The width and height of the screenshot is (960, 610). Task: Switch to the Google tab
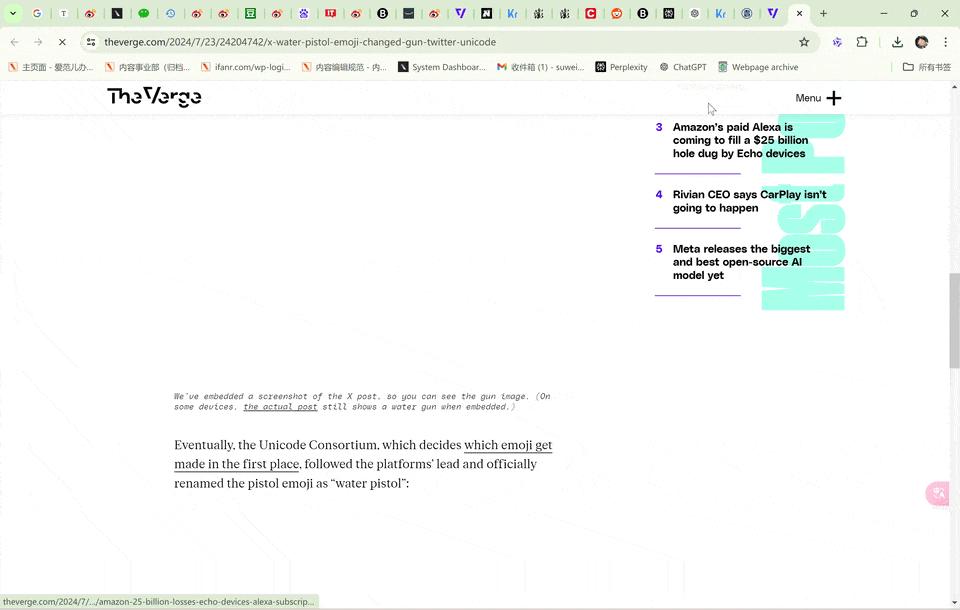(37, 13)
